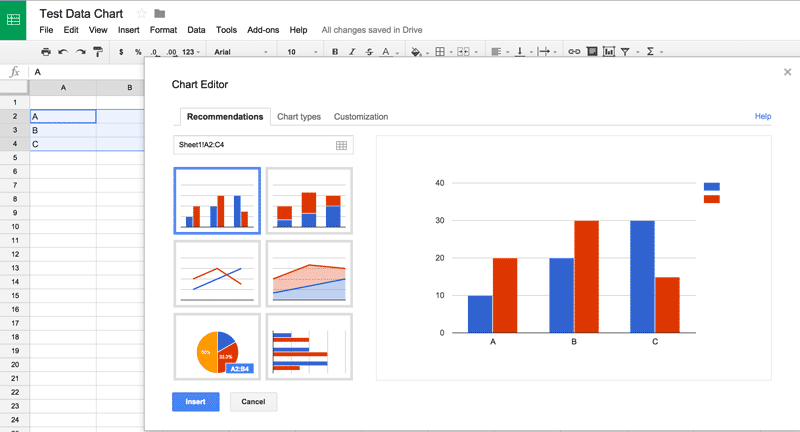Open the fill color bucket
The height and width of the screenshot is (432, 800).
[416, 52]
